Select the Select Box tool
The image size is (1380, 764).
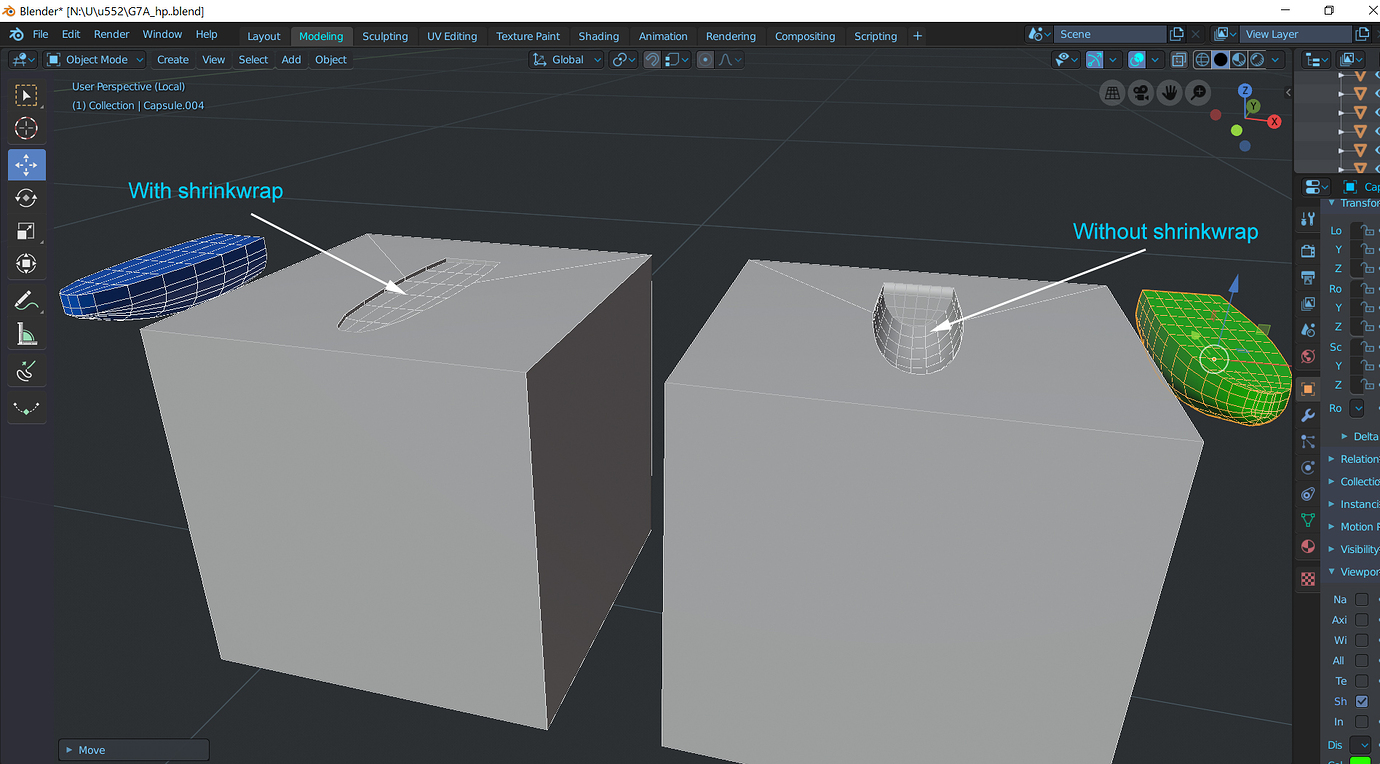click(26, 96)
